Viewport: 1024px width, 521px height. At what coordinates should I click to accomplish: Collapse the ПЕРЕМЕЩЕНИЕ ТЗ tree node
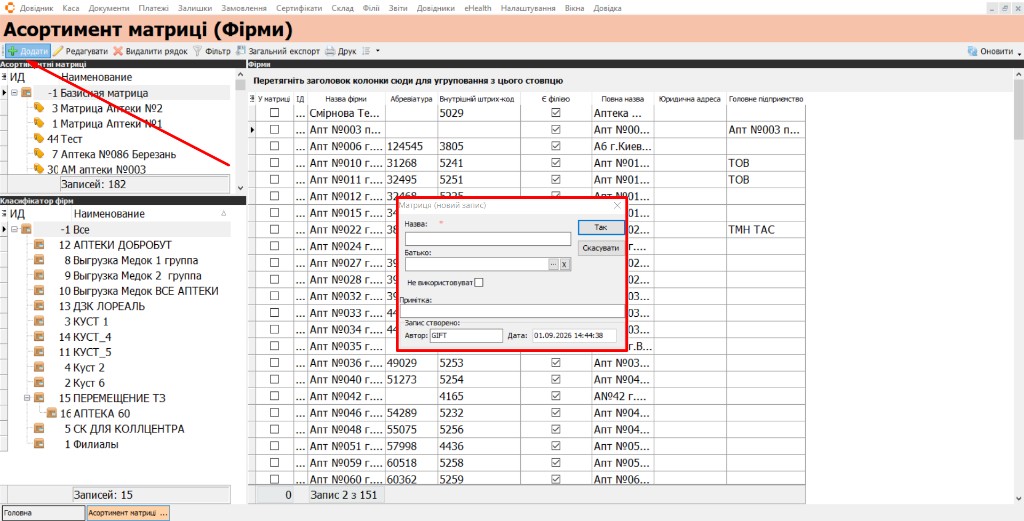pos(27,397)
